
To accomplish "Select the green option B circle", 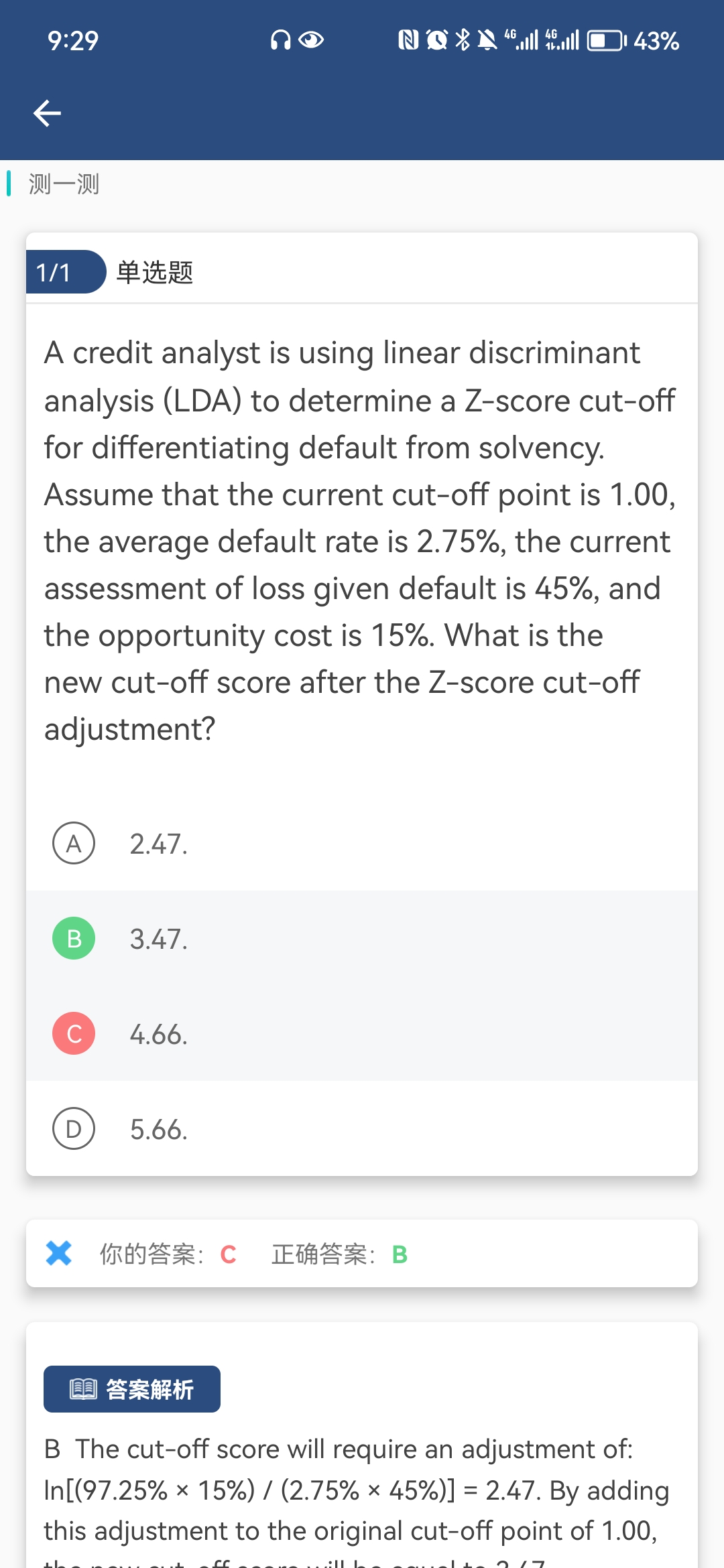I will [x=74, y=938].
